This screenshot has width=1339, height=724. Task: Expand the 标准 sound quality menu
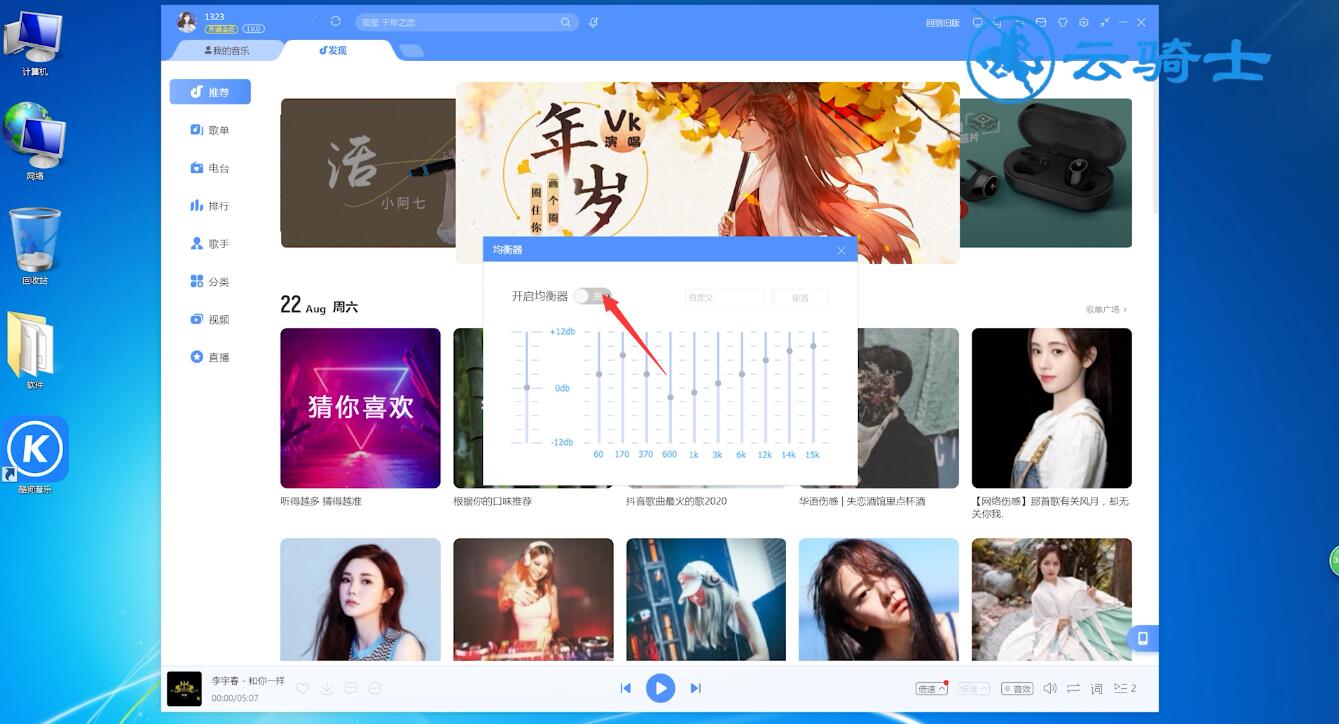click(x=973, y=688)
